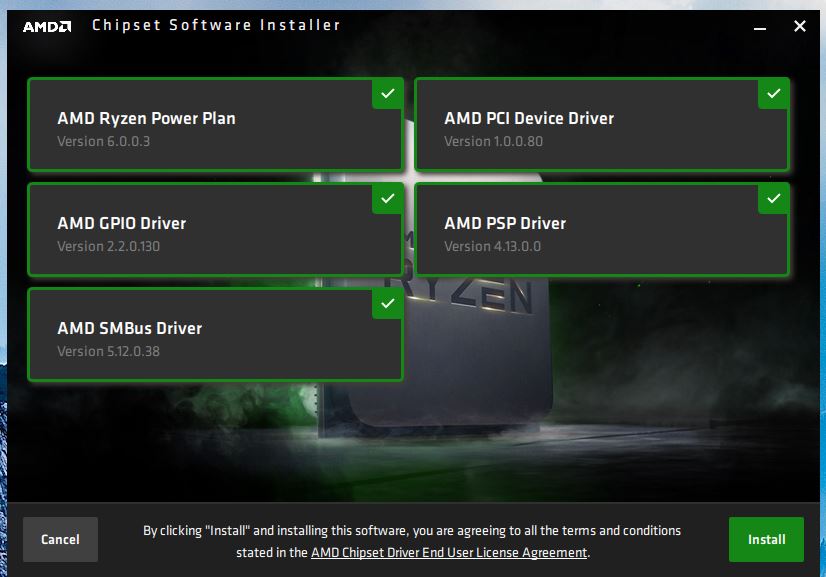The height and width of the screenshot is (577, 826).
Task: Select the text 'AMD PSP Driver'
Action: [505, 223]
